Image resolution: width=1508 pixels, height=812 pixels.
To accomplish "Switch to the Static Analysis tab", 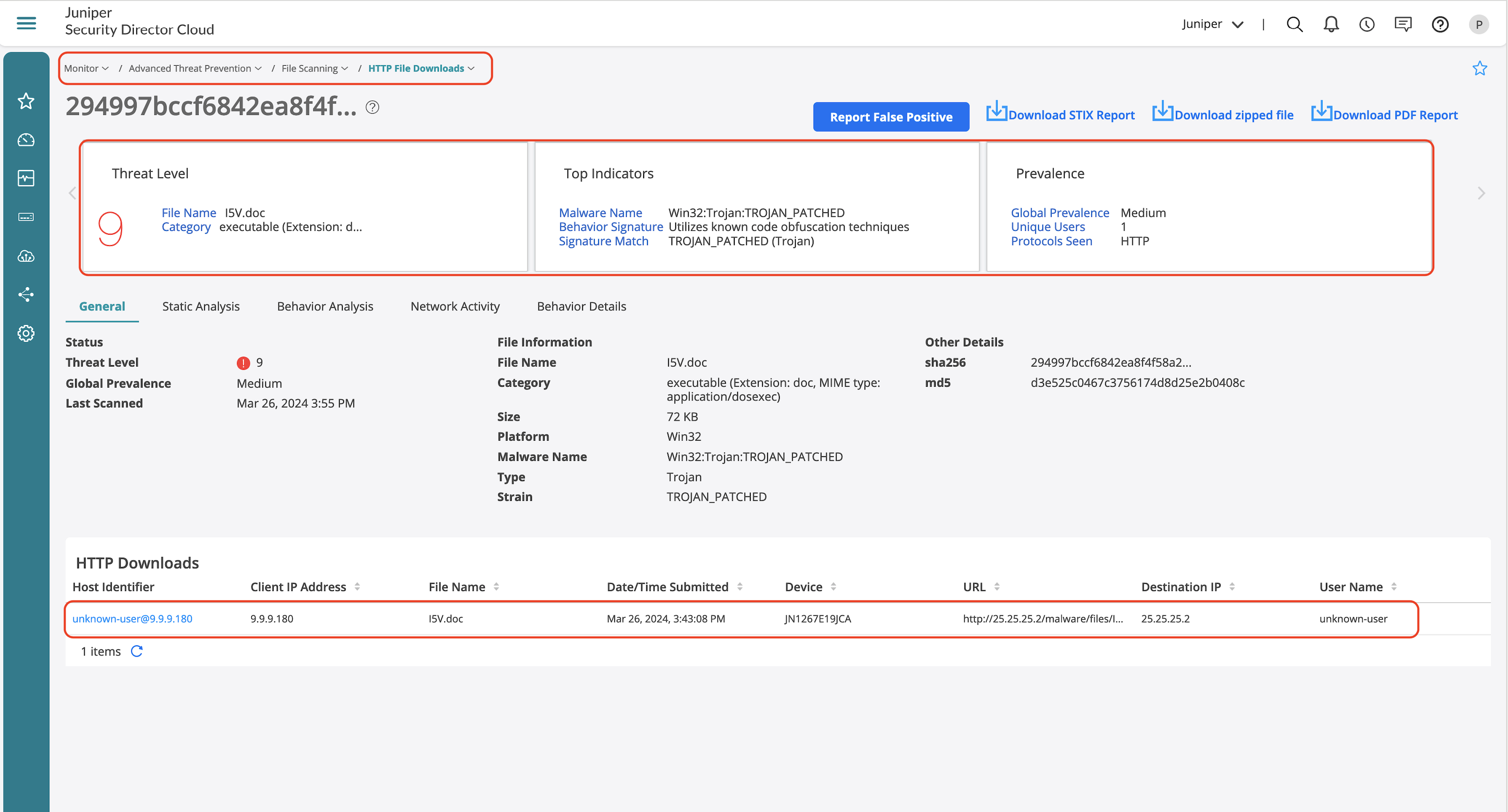I will coord(201,306).
